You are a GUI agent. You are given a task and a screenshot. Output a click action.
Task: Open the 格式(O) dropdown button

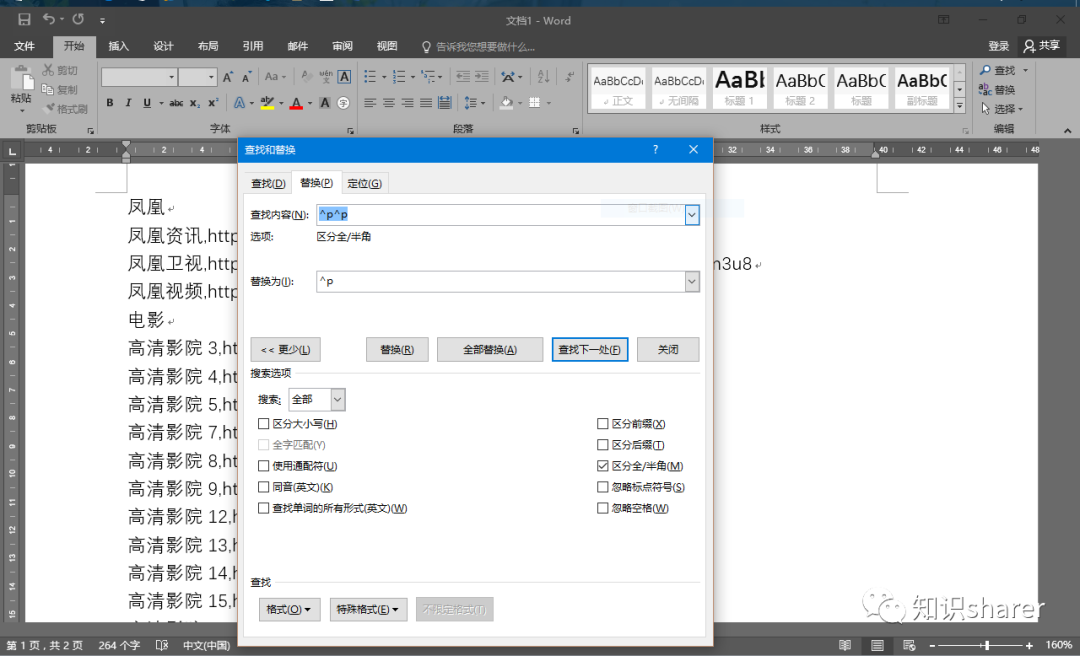coord(289,609)
